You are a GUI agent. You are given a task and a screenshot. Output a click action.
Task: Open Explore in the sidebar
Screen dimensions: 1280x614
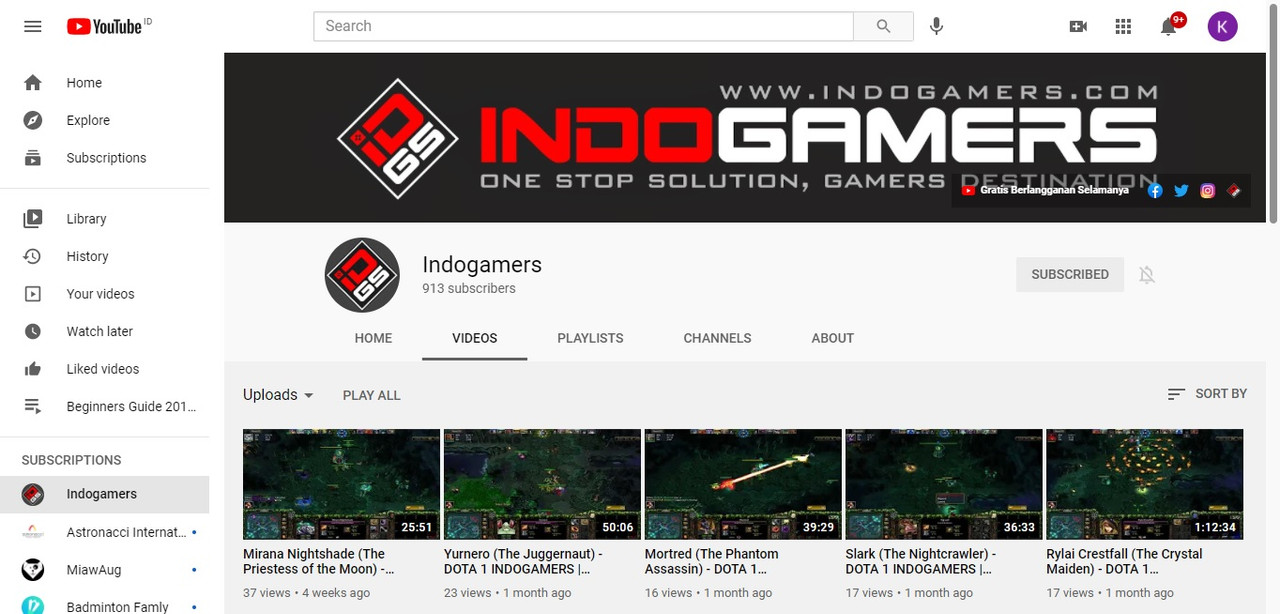pyautogui.click(x=104, y=120)
